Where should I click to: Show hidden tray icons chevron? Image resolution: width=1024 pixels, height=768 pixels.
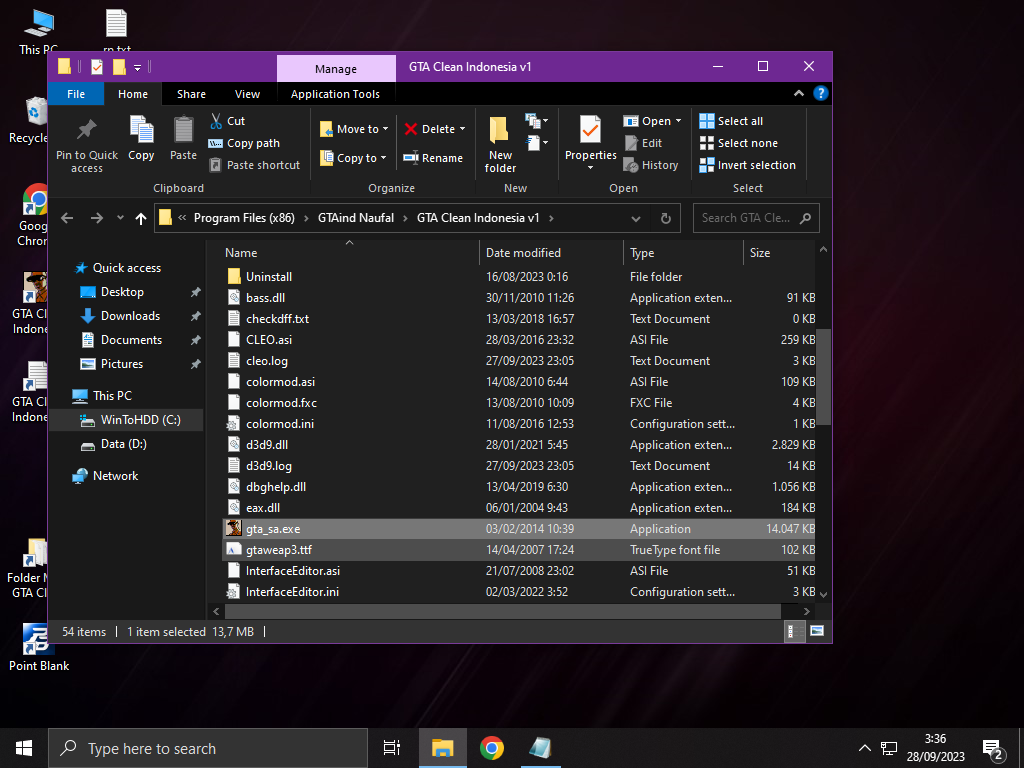864,748
